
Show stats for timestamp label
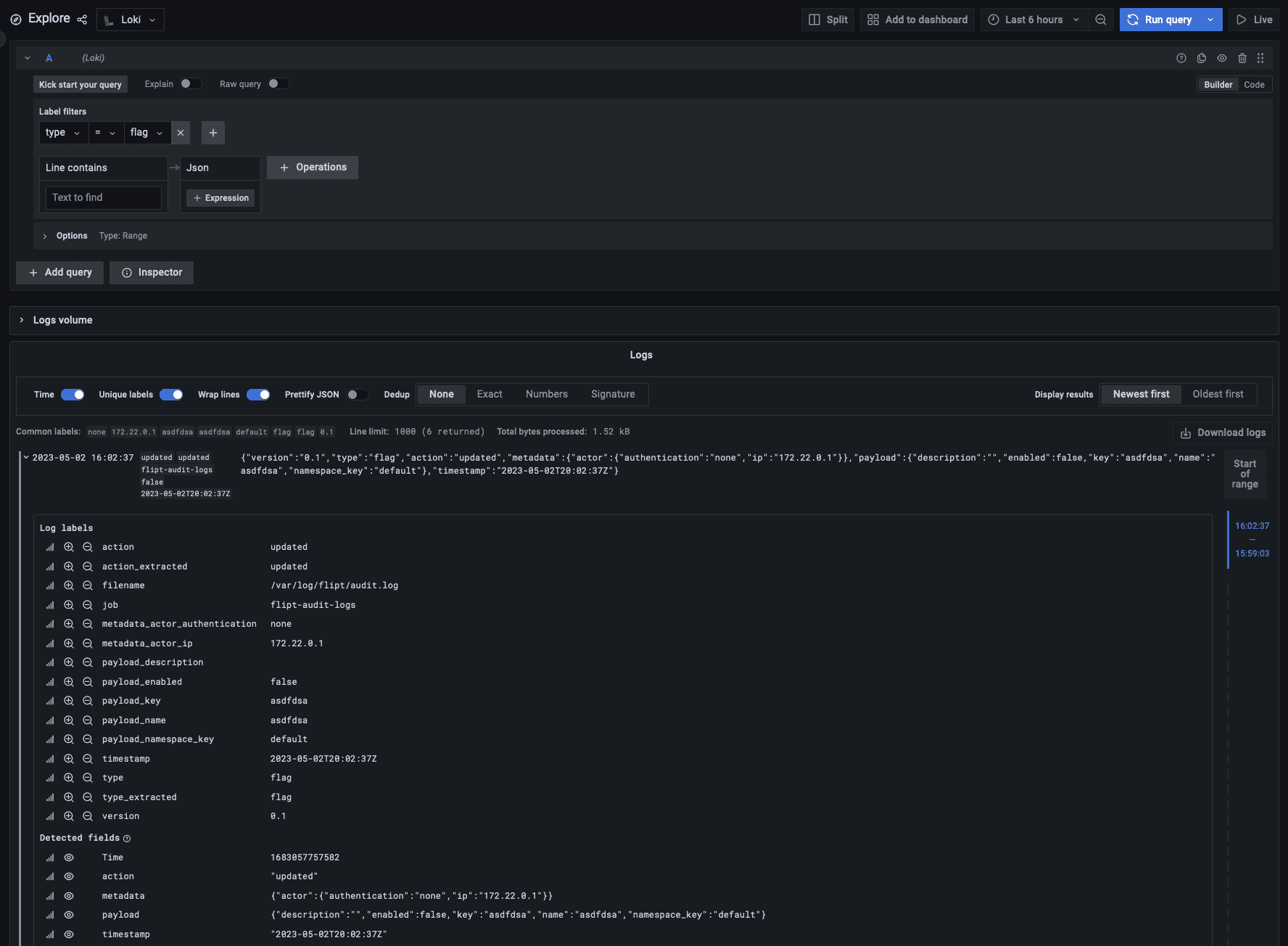[50, 759]
